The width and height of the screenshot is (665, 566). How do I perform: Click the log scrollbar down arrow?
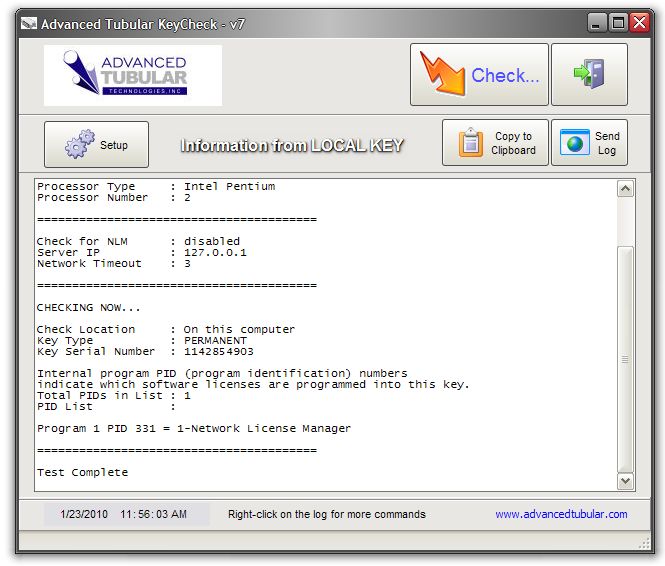[626, 481]
